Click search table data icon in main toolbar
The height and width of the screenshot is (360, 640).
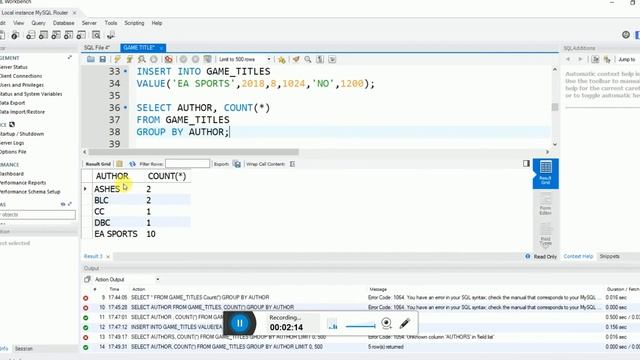click(x=96, y=36)
